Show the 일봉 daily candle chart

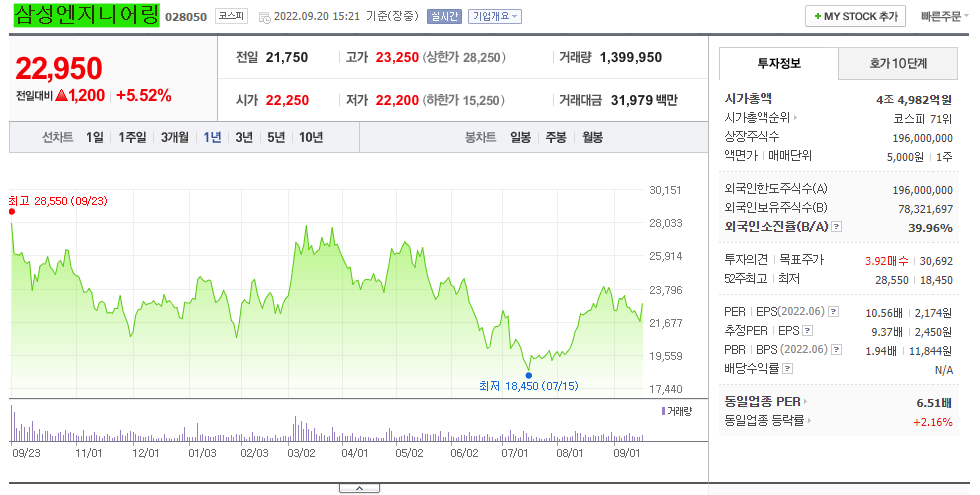pos(521,138)
